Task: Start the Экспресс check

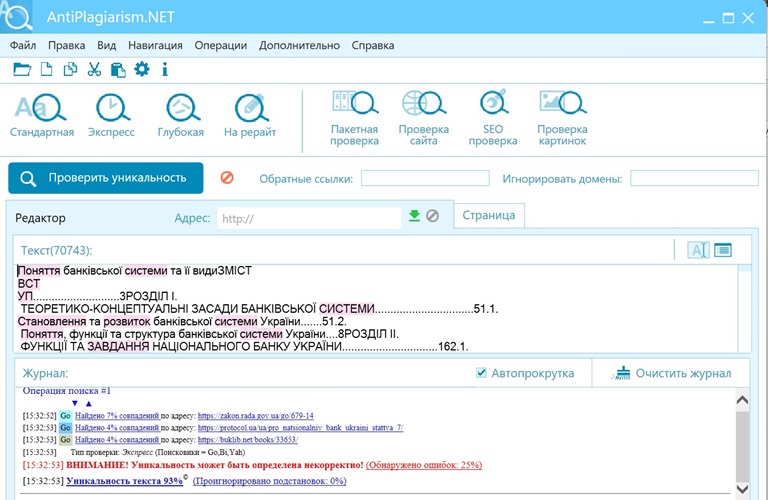Action: pos(111,116)
